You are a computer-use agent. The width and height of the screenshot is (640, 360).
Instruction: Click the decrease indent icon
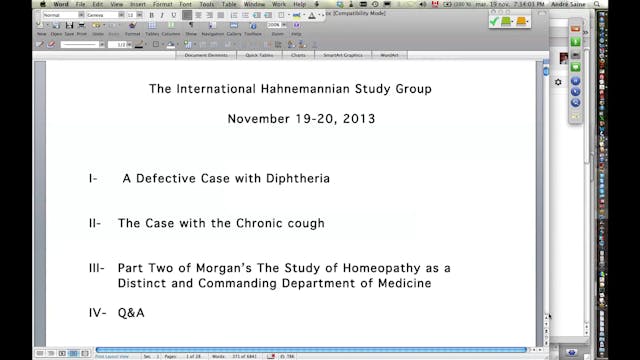pos(256,16)
